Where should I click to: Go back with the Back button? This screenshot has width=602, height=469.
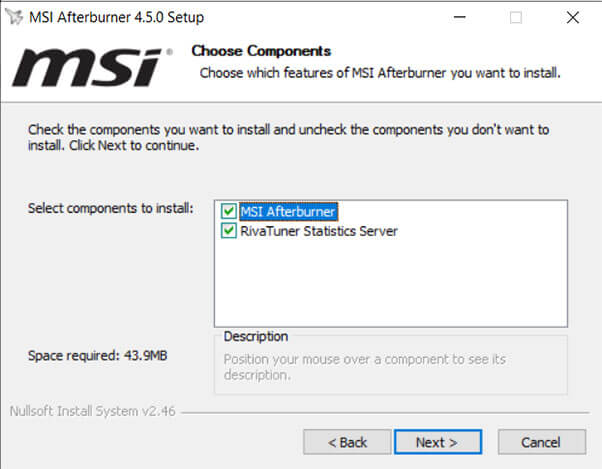coord(347,442)
